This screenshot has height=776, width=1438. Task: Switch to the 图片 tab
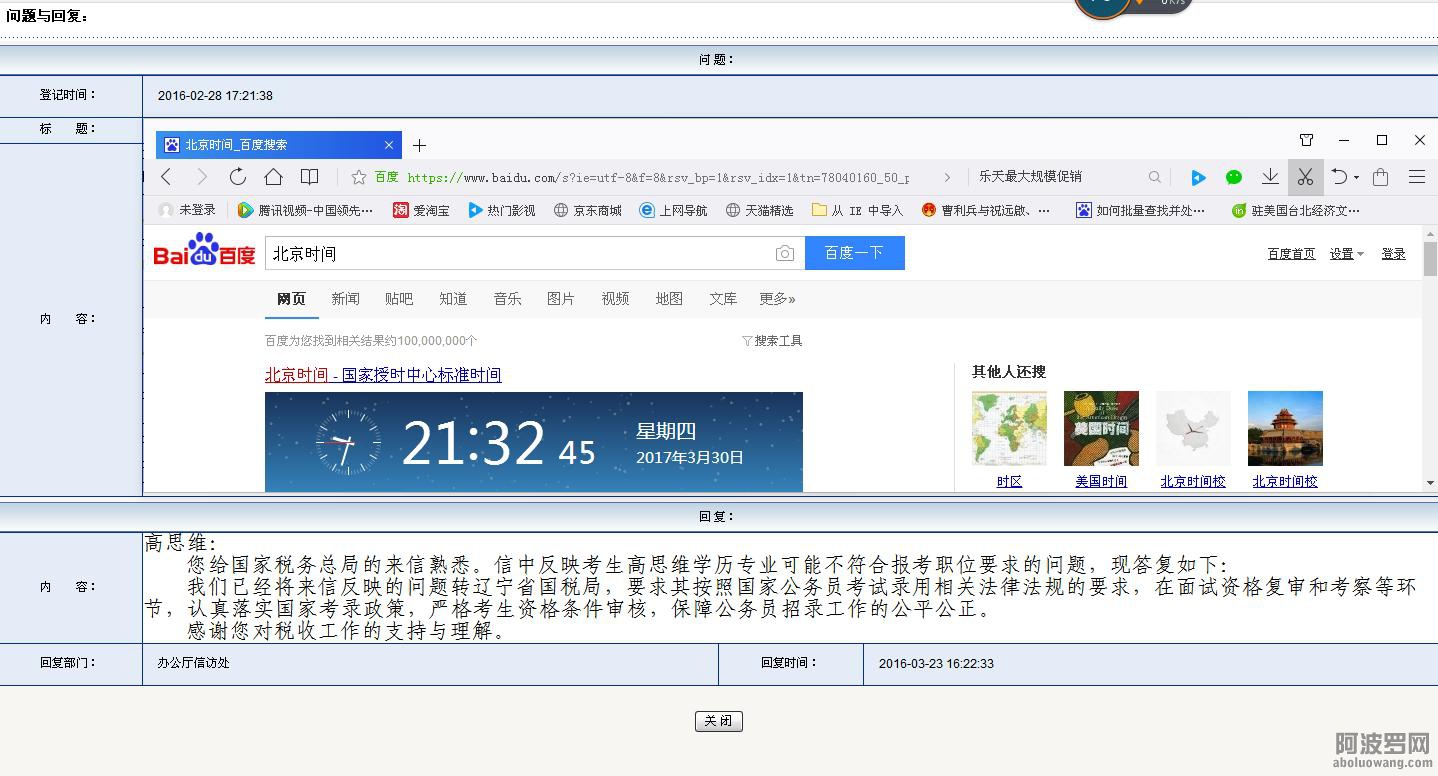[x=561, y=299]
